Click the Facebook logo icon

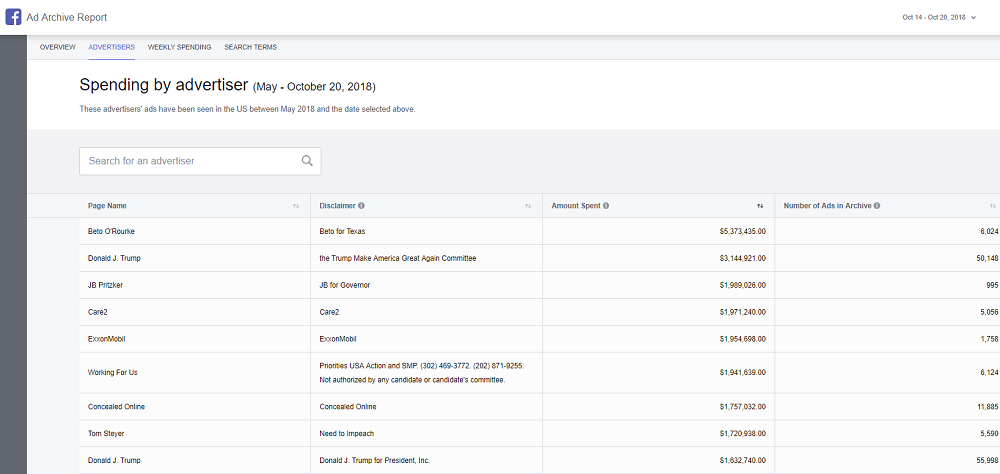click(x=13, y=17)
